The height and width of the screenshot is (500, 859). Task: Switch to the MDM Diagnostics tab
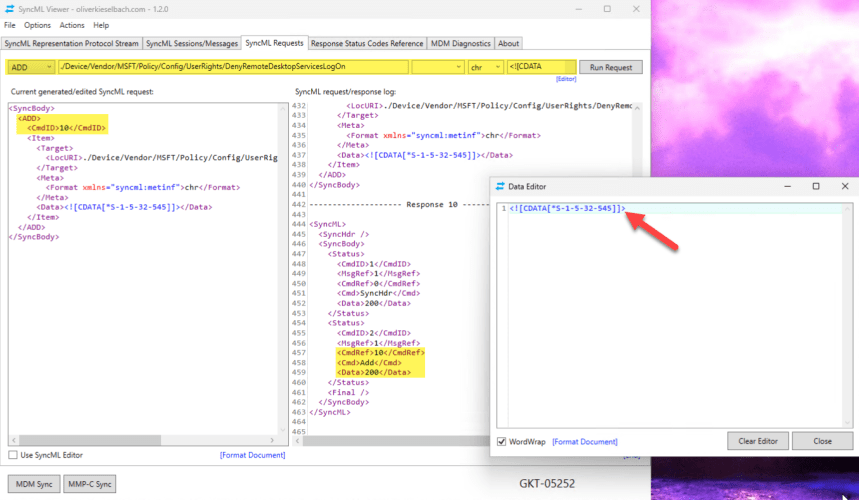(x=461, y=43)
